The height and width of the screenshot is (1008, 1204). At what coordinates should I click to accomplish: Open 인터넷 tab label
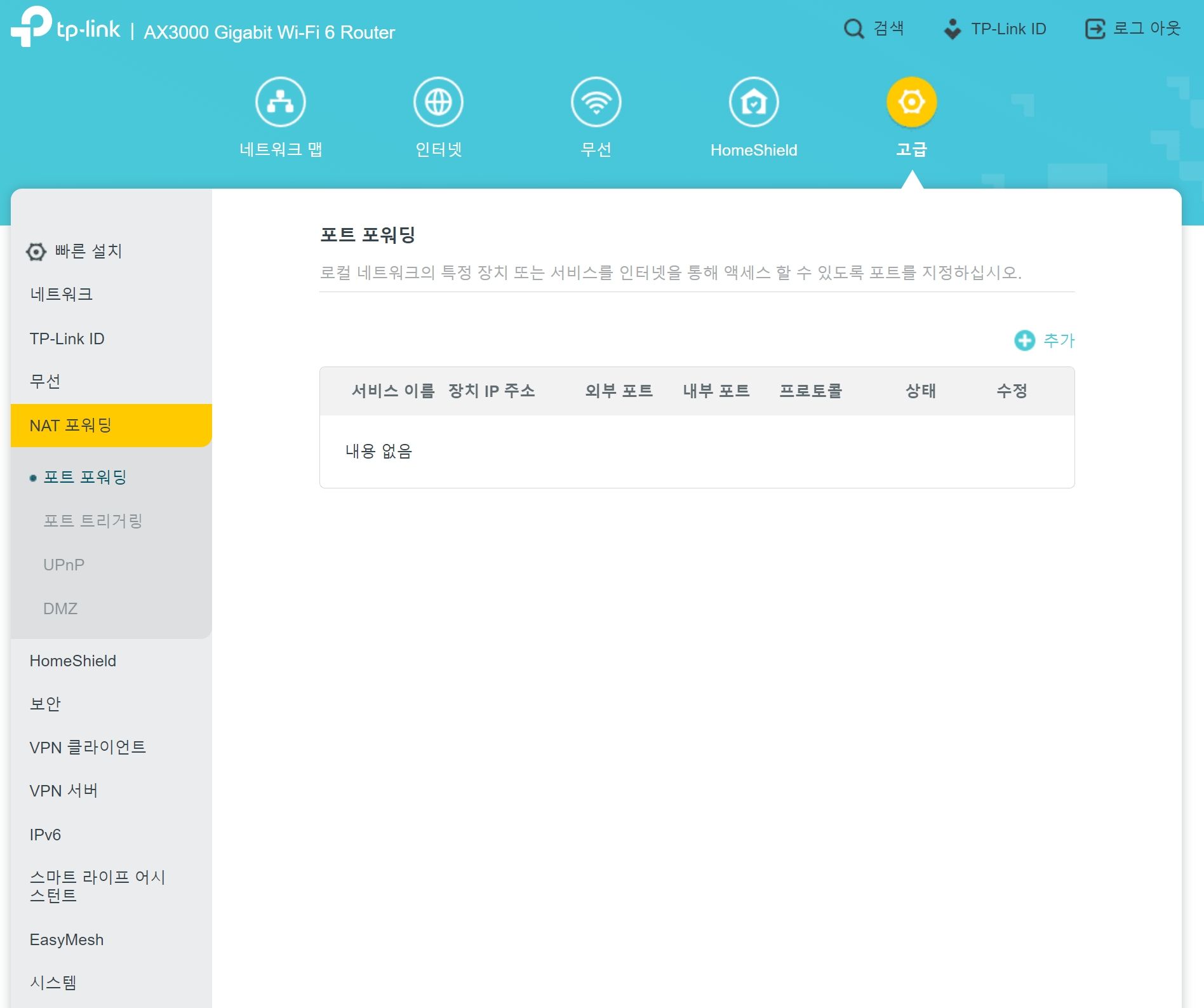(438, 149)
